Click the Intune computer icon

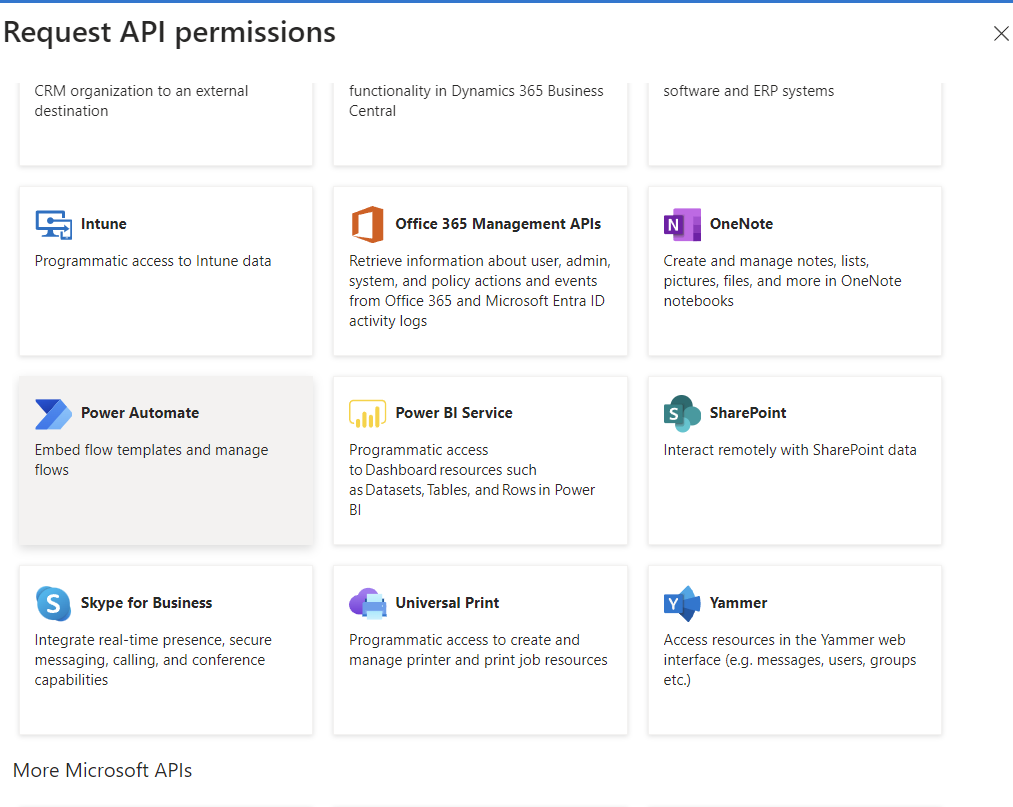coord(54,225)
